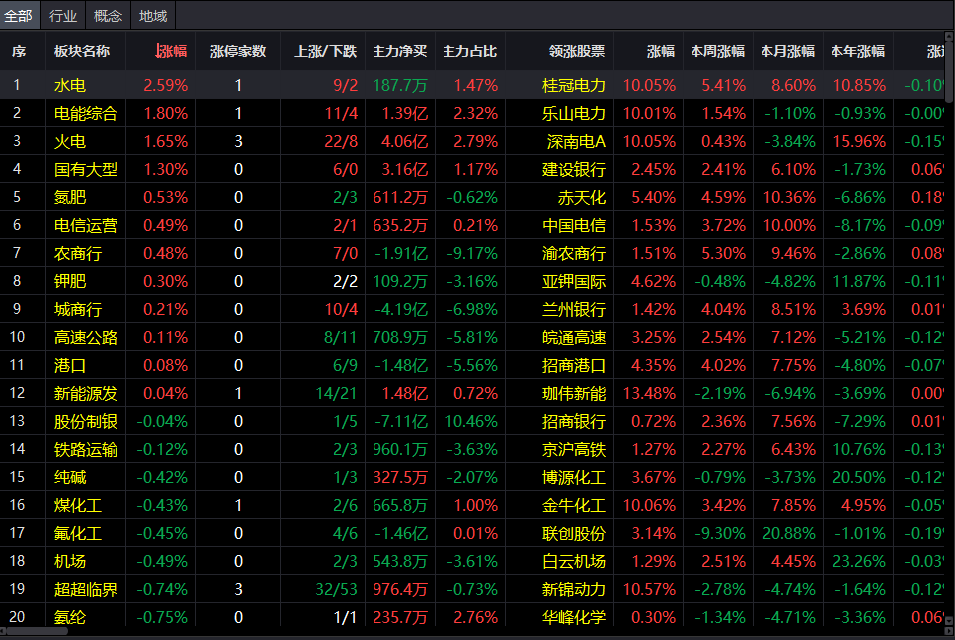Sort by 领涨股票 column header
Image resolution: width=955 pixels, height=640 pixels.
tap(577, 51)
